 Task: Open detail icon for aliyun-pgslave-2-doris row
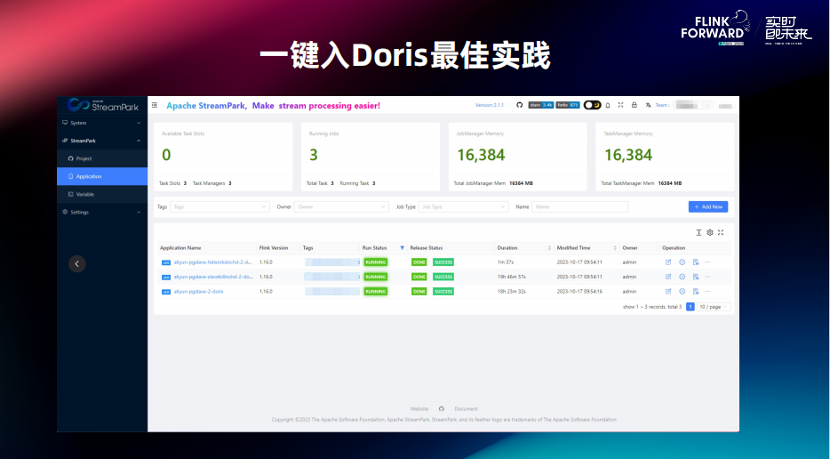(x=696, y=292)
